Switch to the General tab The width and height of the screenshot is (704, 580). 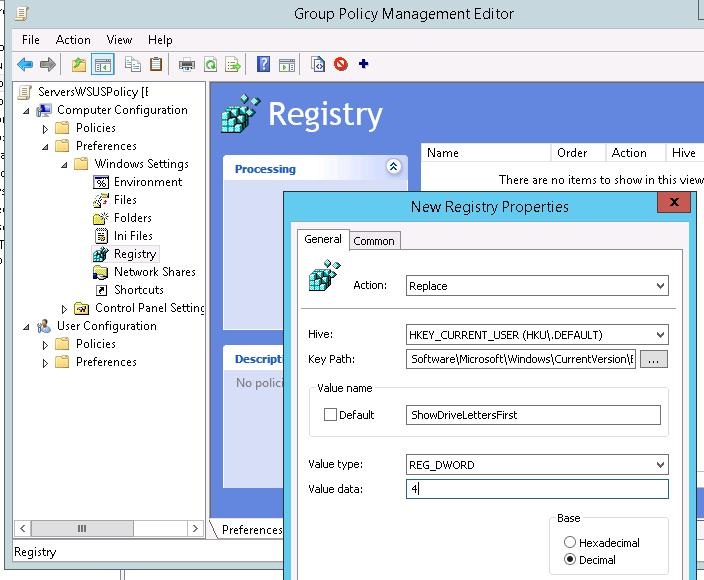pos(322,239)
